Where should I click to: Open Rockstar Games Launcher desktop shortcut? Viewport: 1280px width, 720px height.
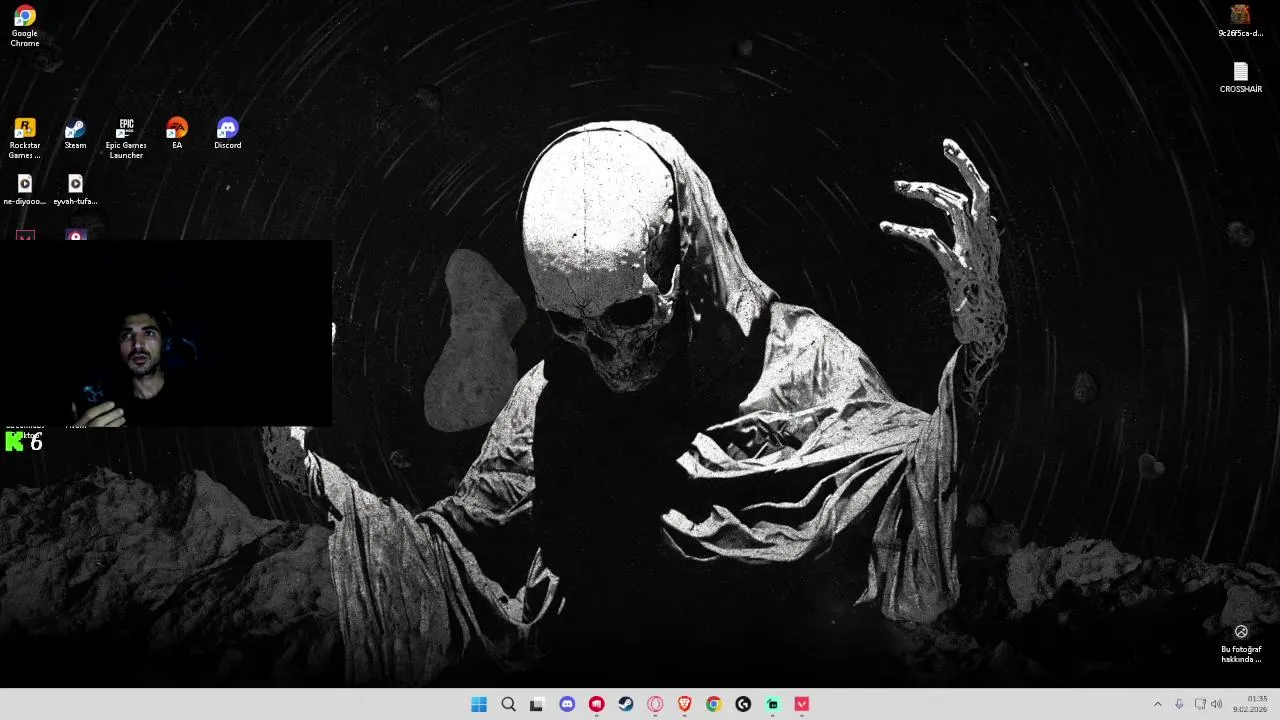click(x=25, y=138)
